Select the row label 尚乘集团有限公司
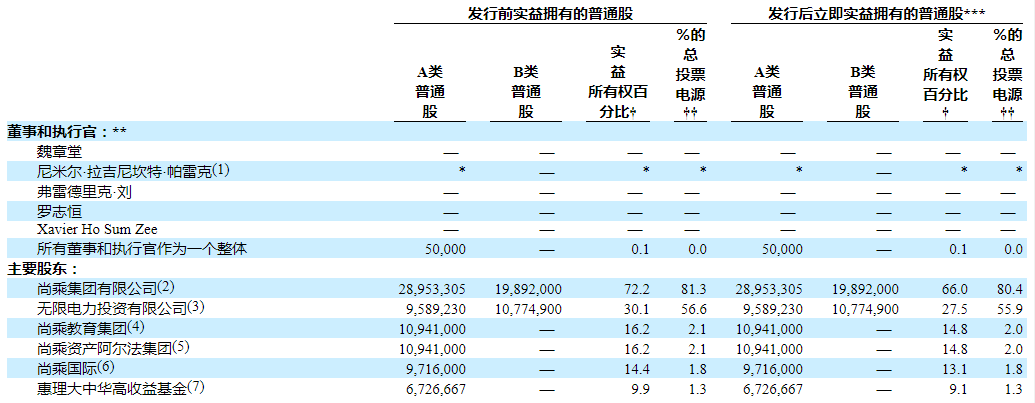This screenshot has width=1035, height=403. tap(97, 288)
